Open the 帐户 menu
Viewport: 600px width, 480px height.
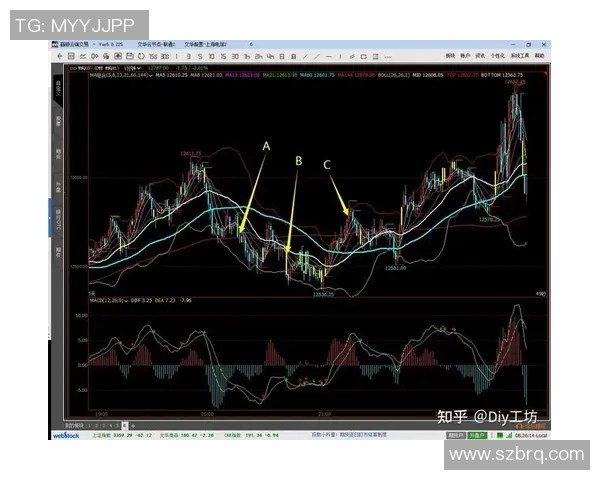point(465,56)
